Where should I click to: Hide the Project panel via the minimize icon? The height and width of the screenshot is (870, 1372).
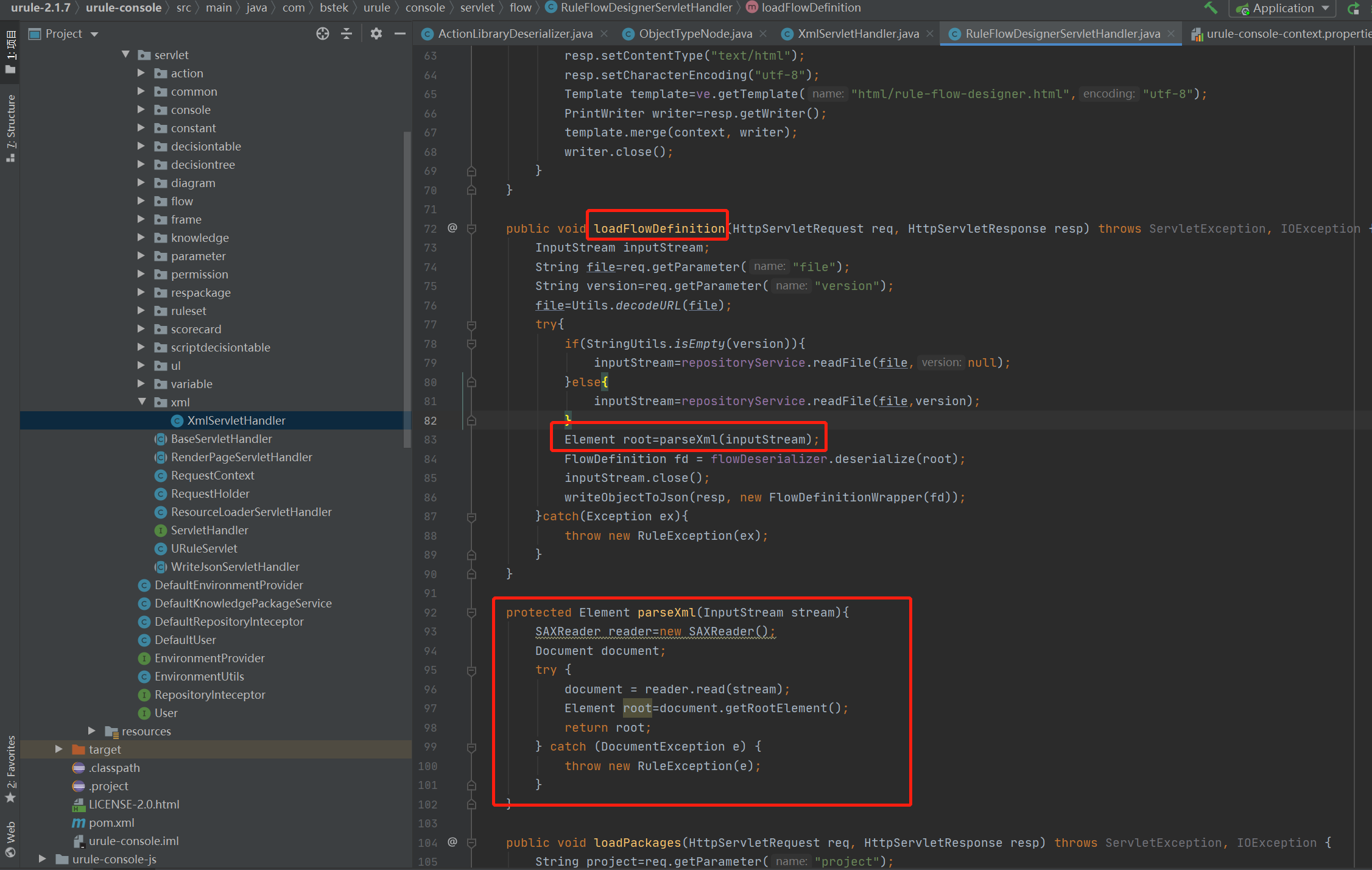point(400,34)
